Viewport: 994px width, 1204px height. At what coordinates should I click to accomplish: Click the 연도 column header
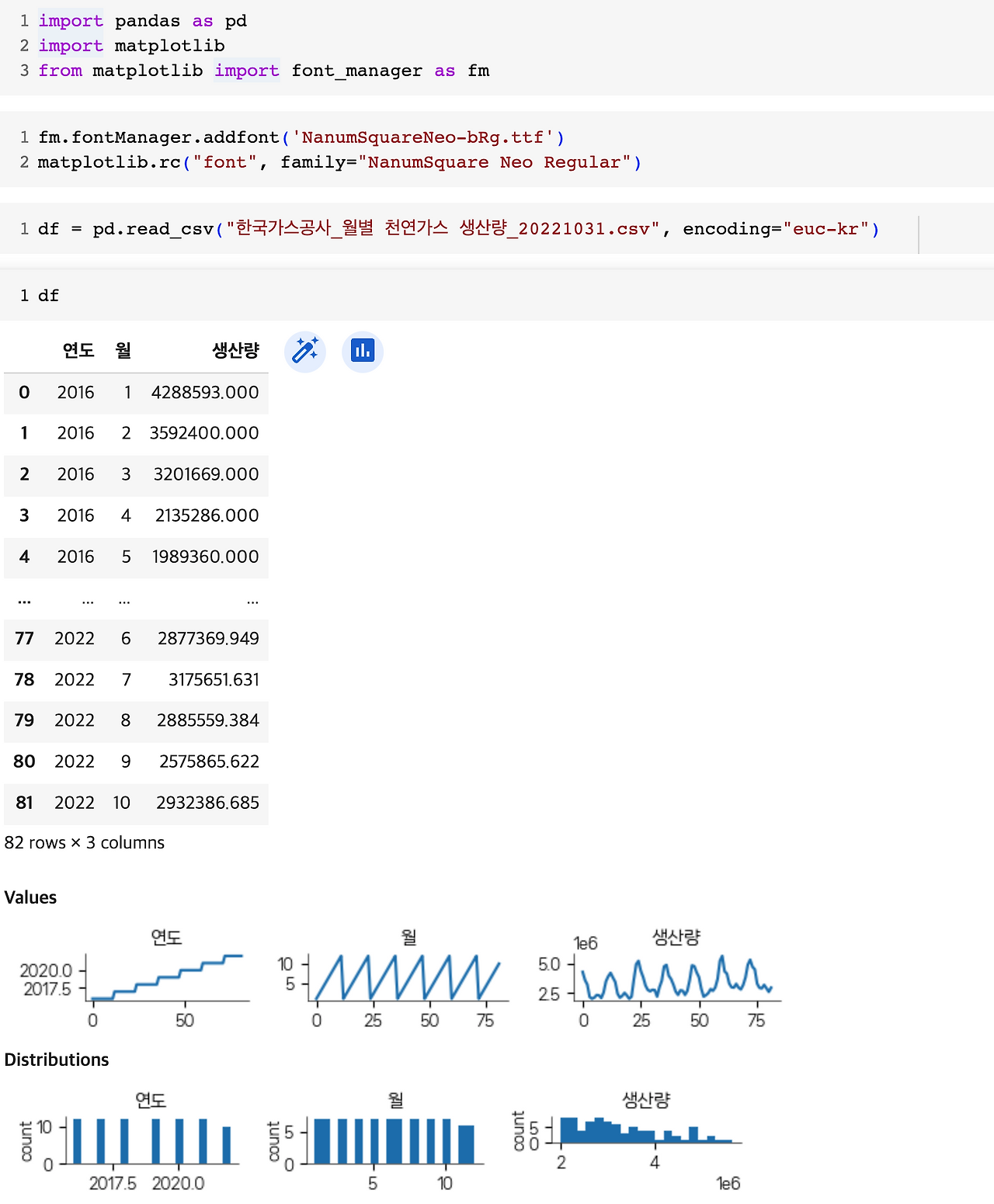(x=78, y=350)
